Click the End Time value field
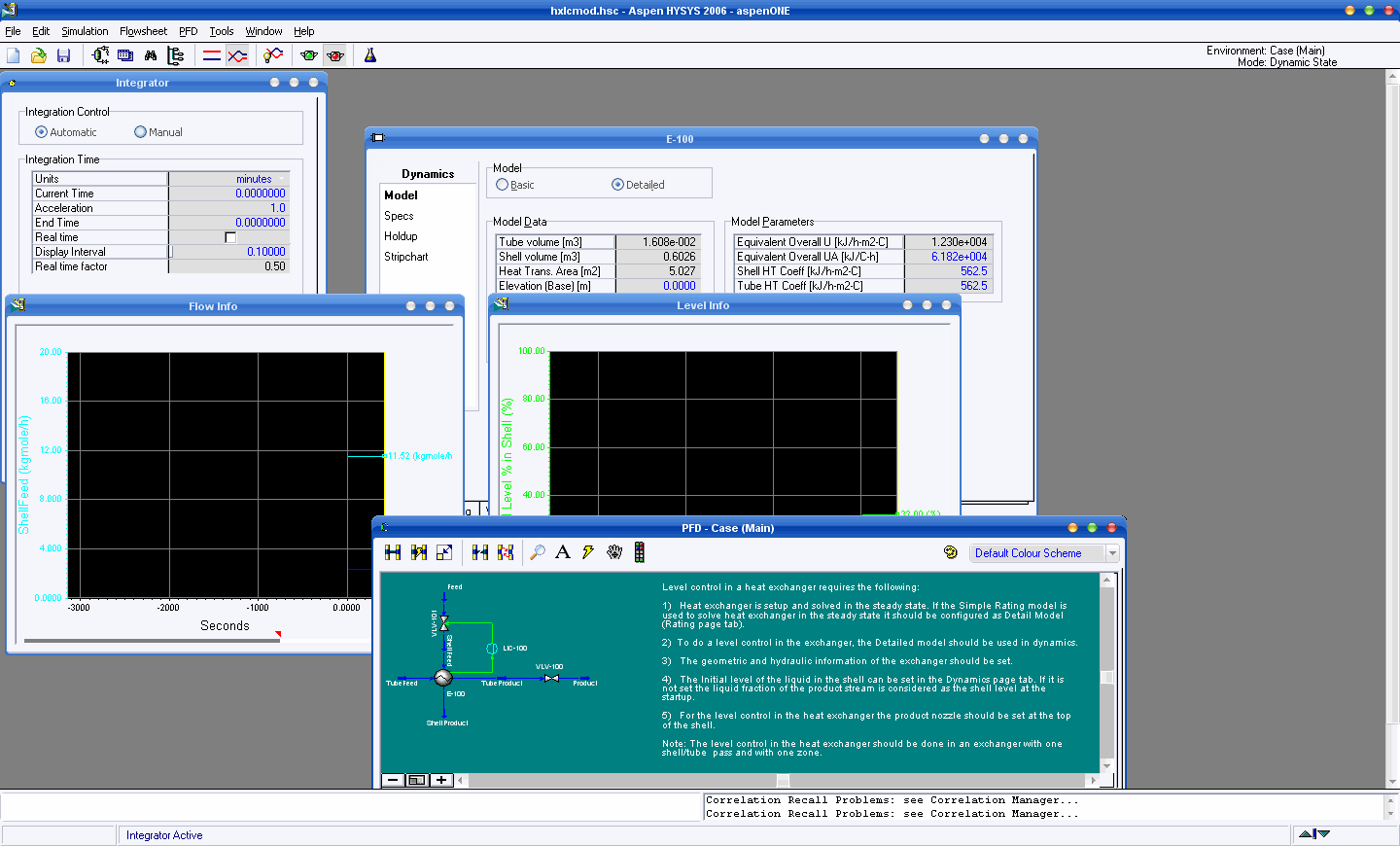 click(x=228, y=223)
